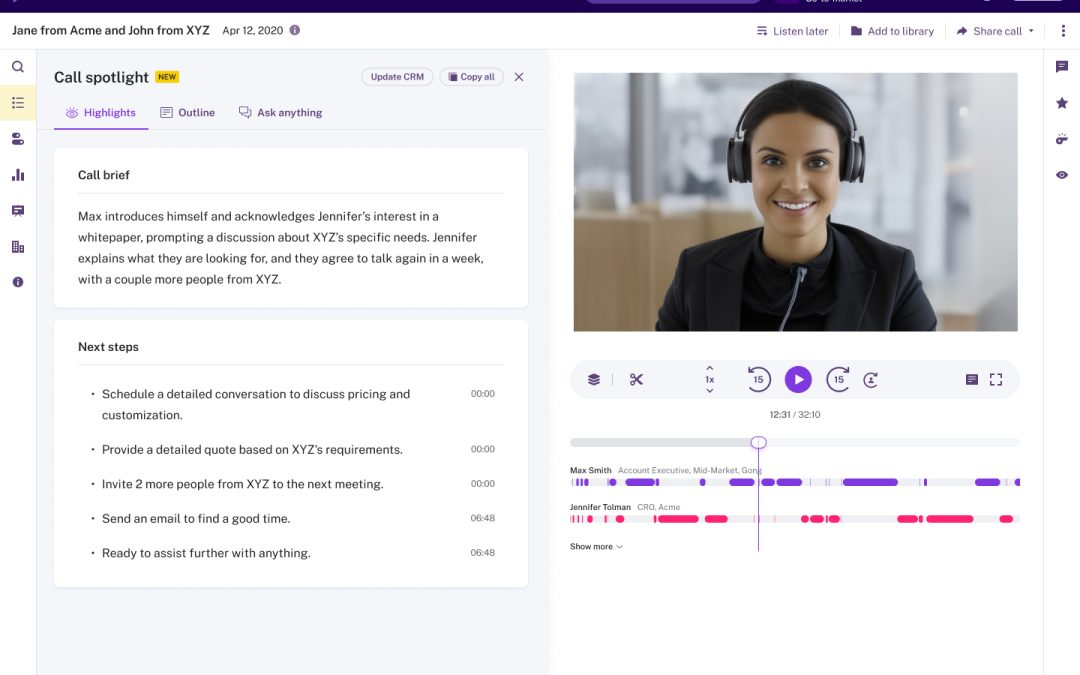Toggle the eye icon in right sidebar
This screenshot has width=1080, height=675.
1061,175
